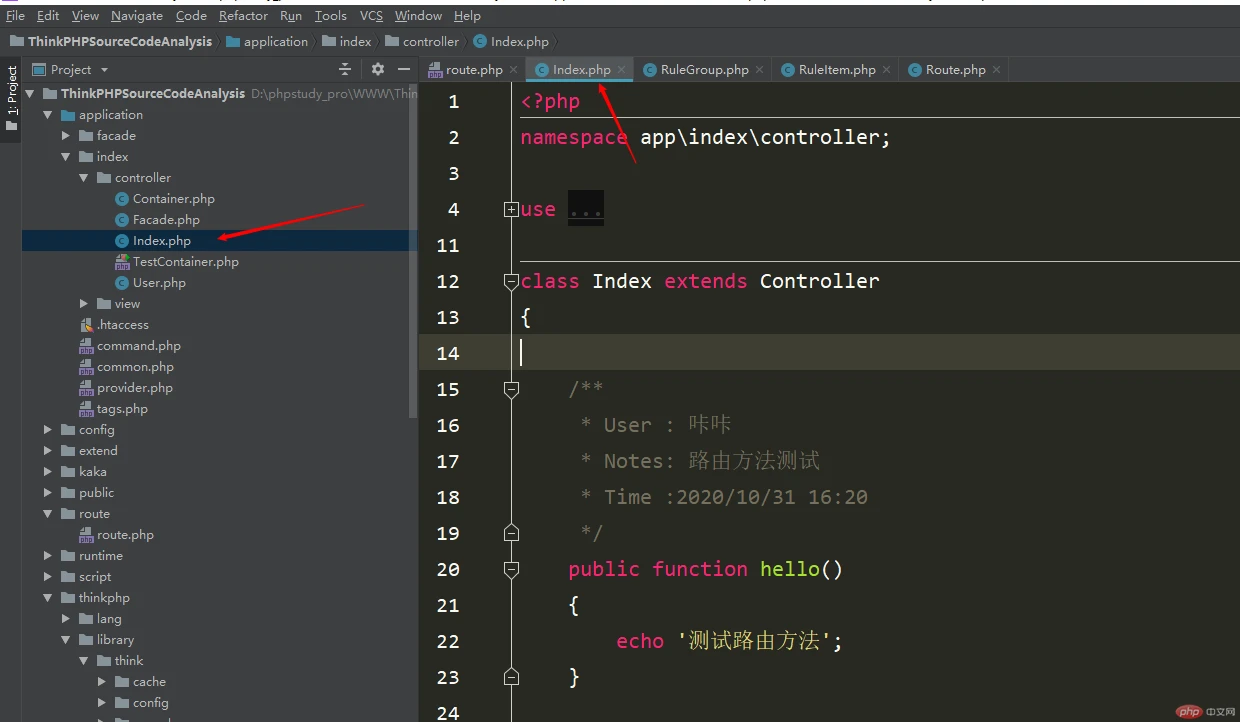The height and width of the screenshot is (722, 1240).
Task: Open the Refactor menu
Action: (x=243, y=16)
